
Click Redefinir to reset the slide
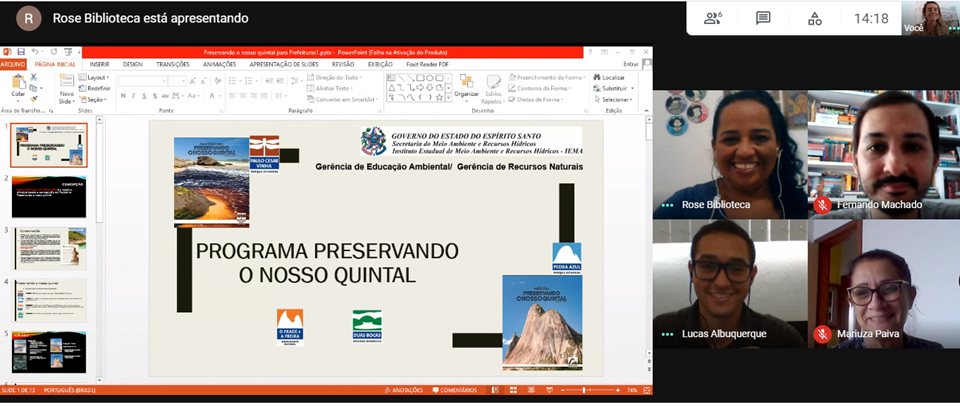97,88
